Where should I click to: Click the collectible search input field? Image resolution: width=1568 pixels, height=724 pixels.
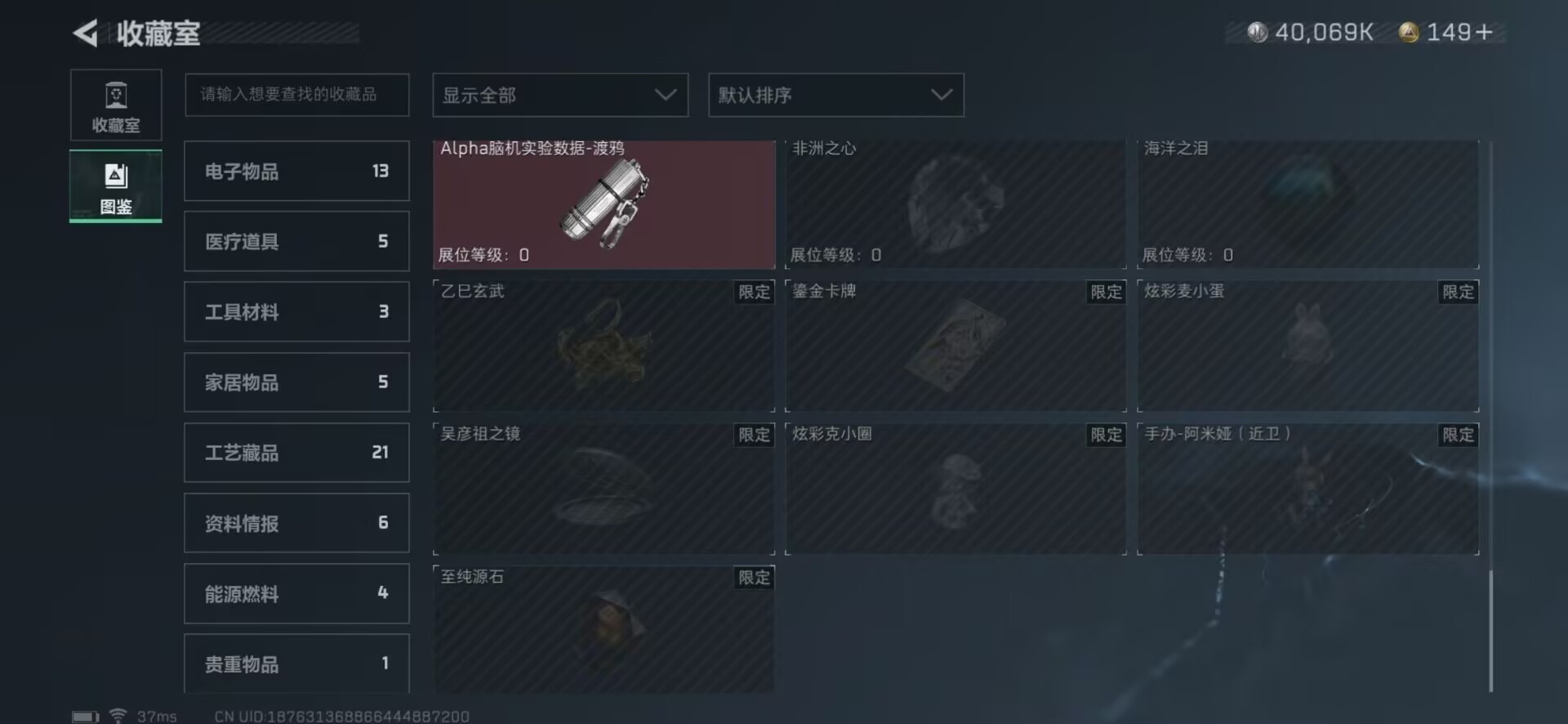click(297, 95)
